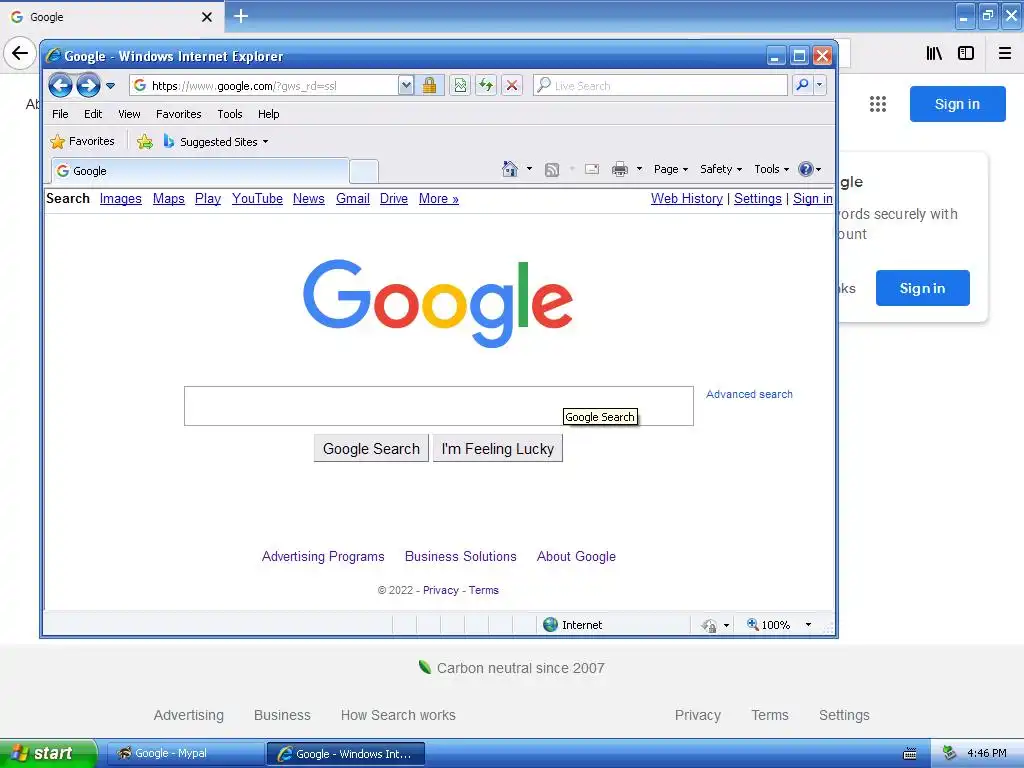Click the top Sign in button in Mypal
The width and height of the screenshot is (1024, 768).
click(x=957, y=104)
